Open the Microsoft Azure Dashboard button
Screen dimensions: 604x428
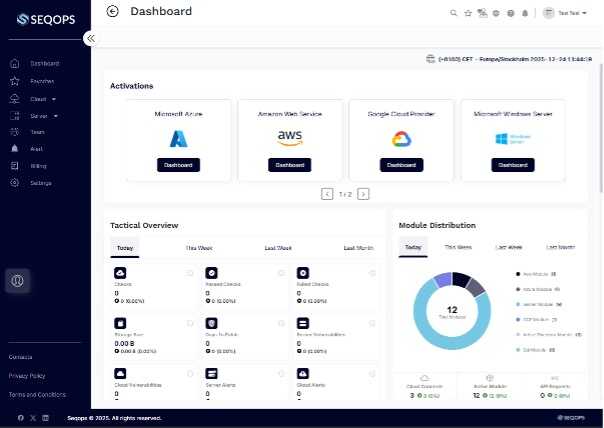pos(178,165)
